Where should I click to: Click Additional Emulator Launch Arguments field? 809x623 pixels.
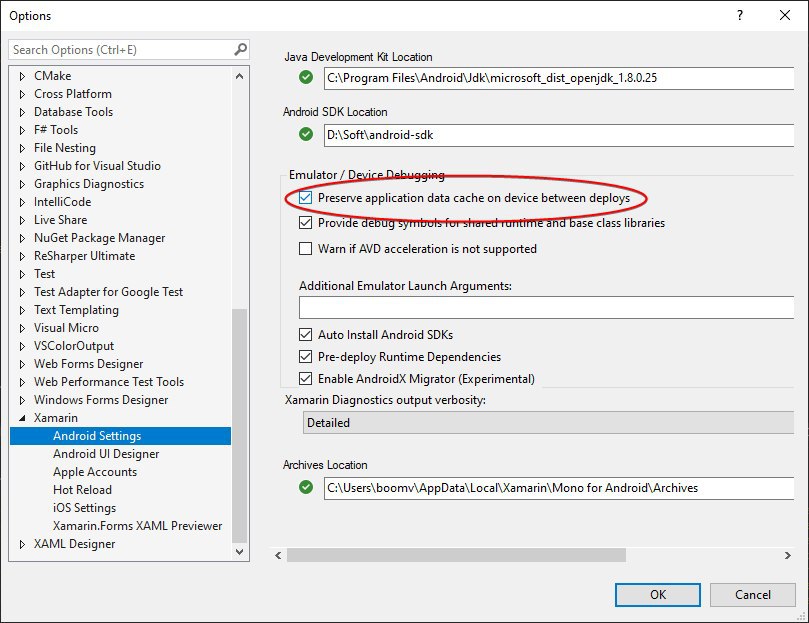pos(546,307)
